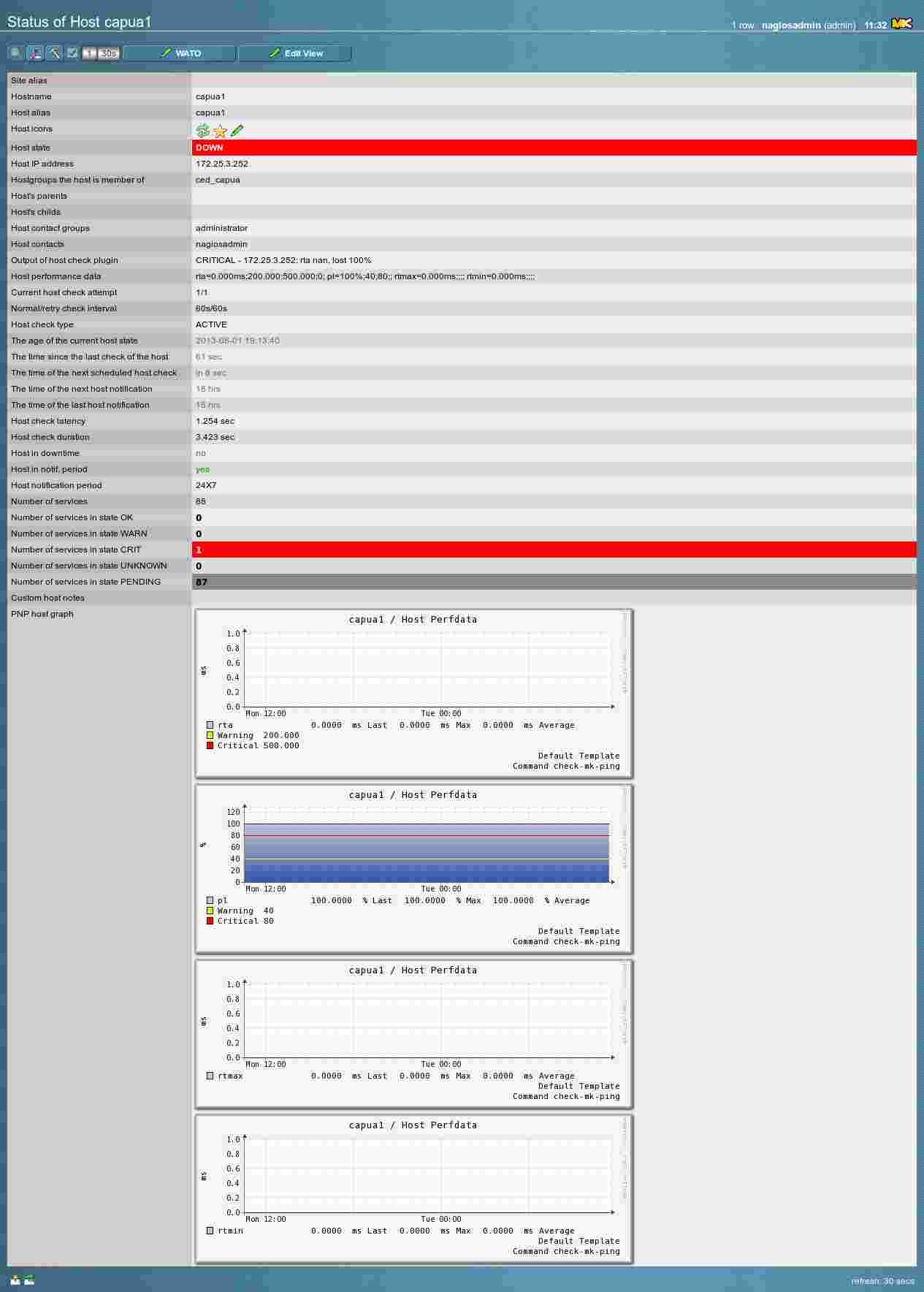Image resolution: width=924 pixels, height=1292 pixels.
Task: Click the WATO button
Action: [x=180, y=53]
